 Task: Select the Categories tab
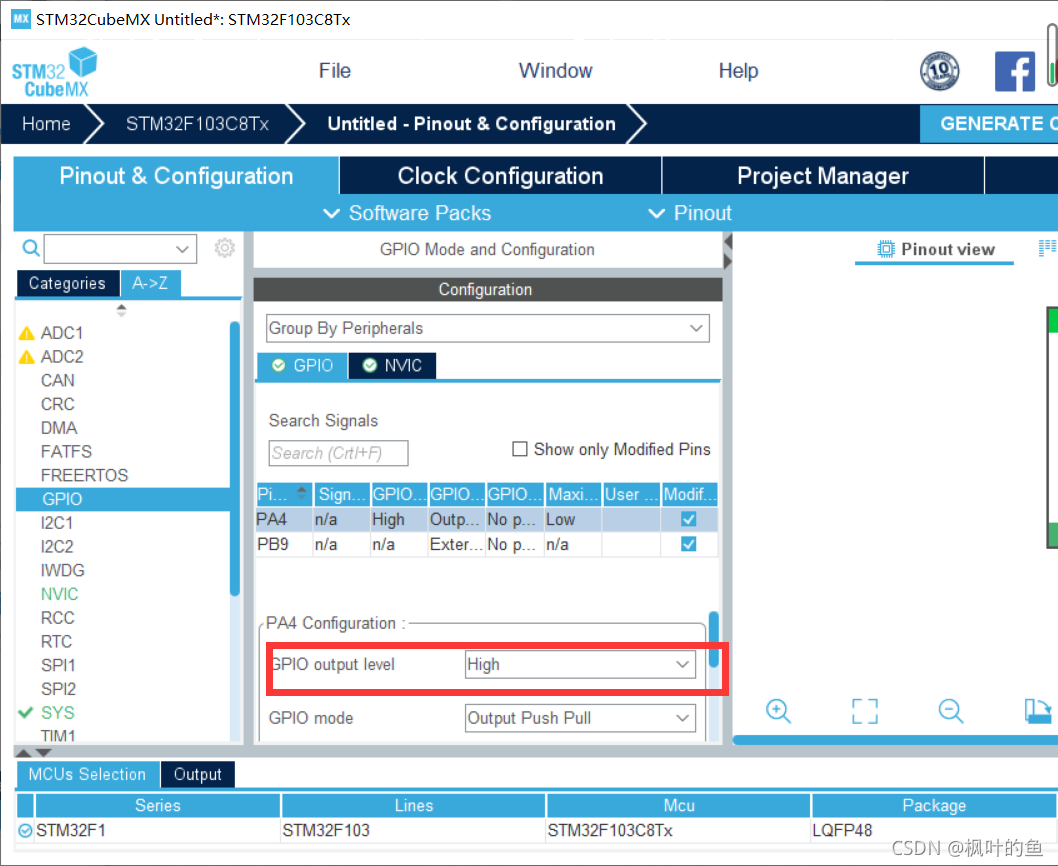[67, 283]
